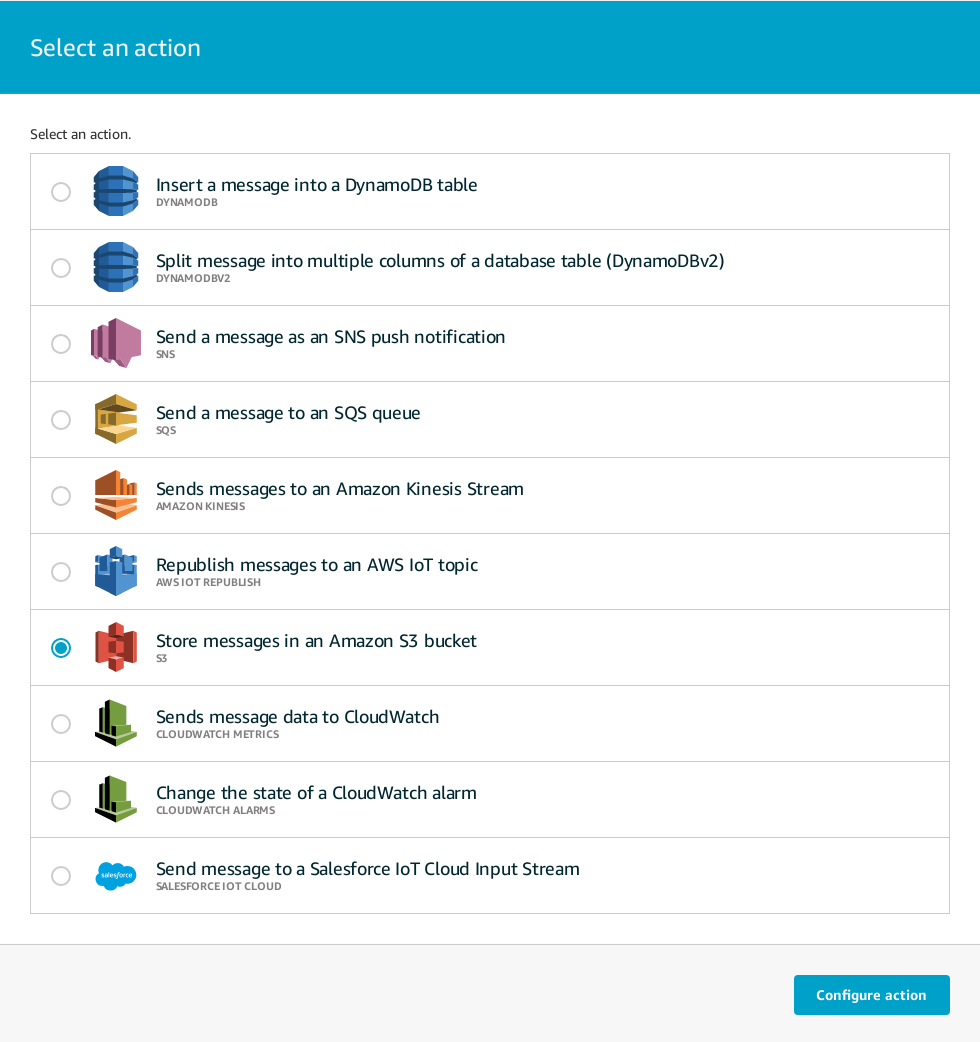Click the yellow SQS queue icon
Viewport: 980px width, 1042px height.
[116, 419]
